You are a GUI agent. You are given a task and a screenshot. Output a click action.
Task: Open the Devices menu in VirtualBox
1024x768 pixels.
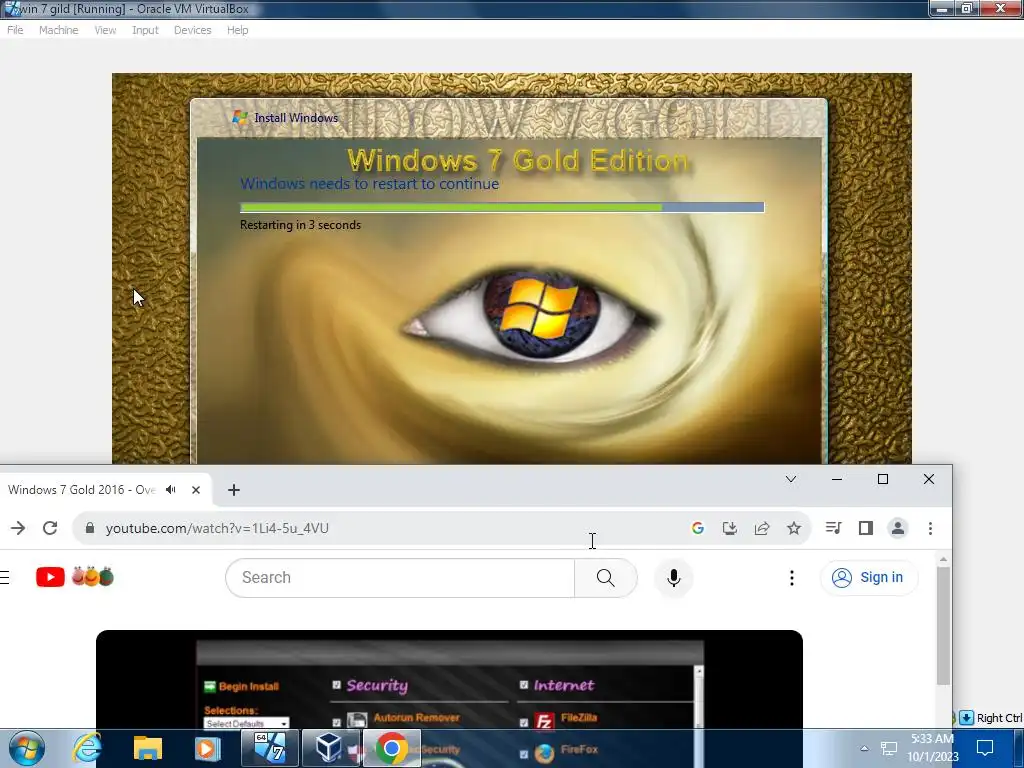pyautogui.click(x=193, y=30)
